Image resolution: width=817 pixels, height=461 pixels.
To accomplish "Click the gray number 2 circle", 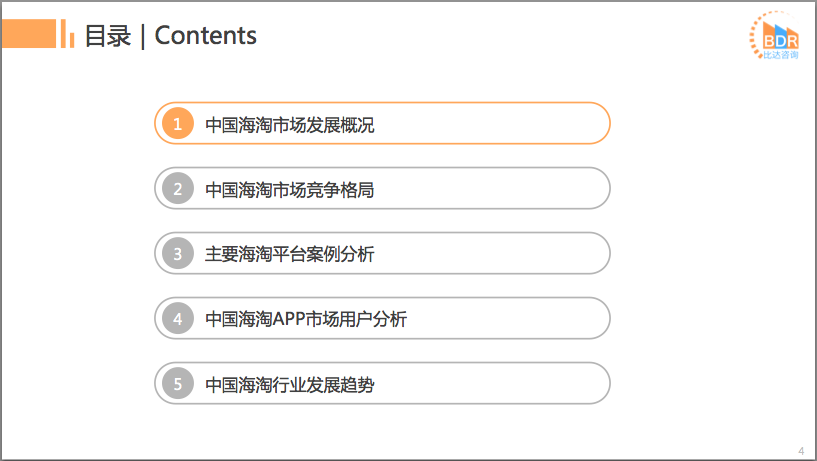I will pyautogui.click(x=177, y=189).
